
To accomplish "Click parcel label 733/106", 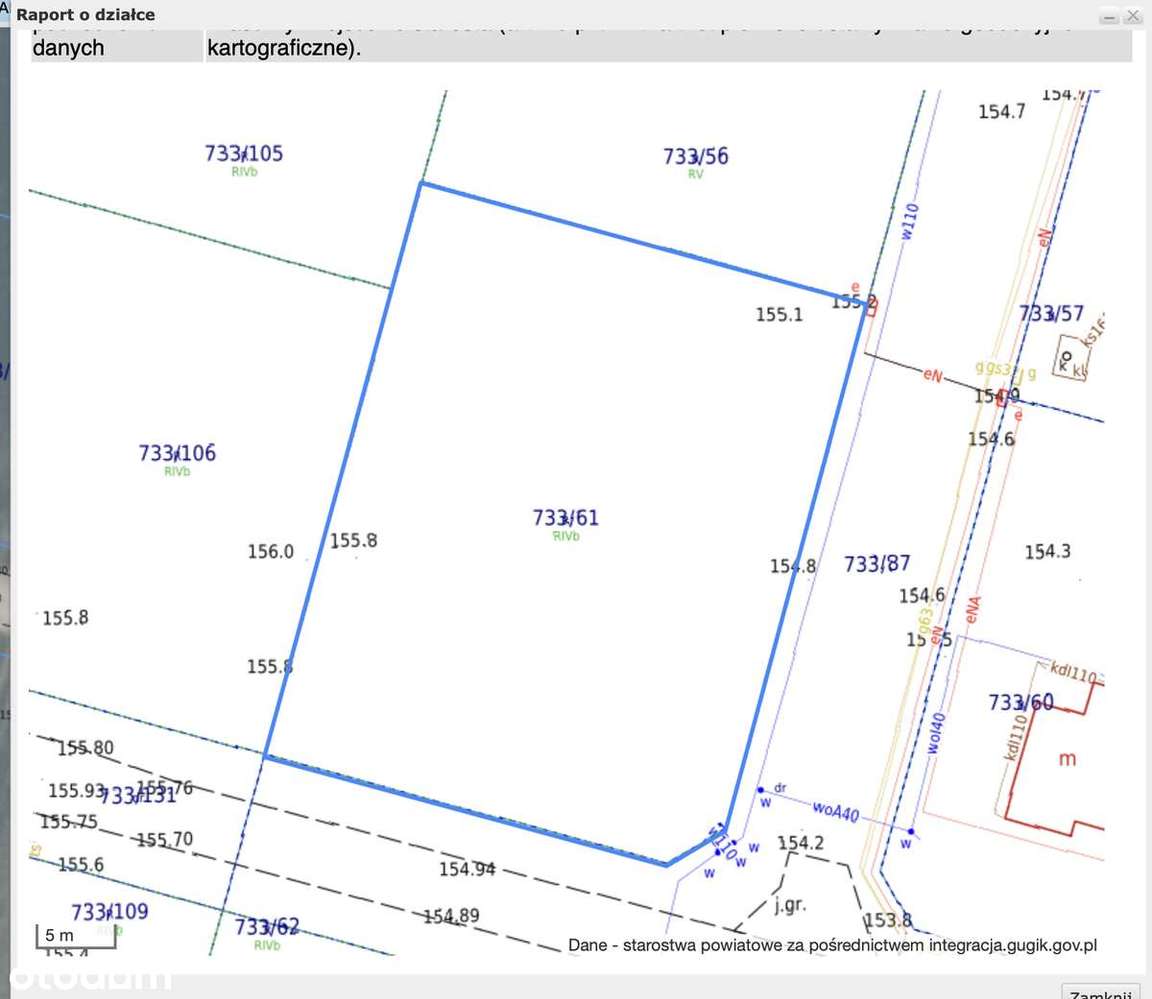I will coord(177,452).
